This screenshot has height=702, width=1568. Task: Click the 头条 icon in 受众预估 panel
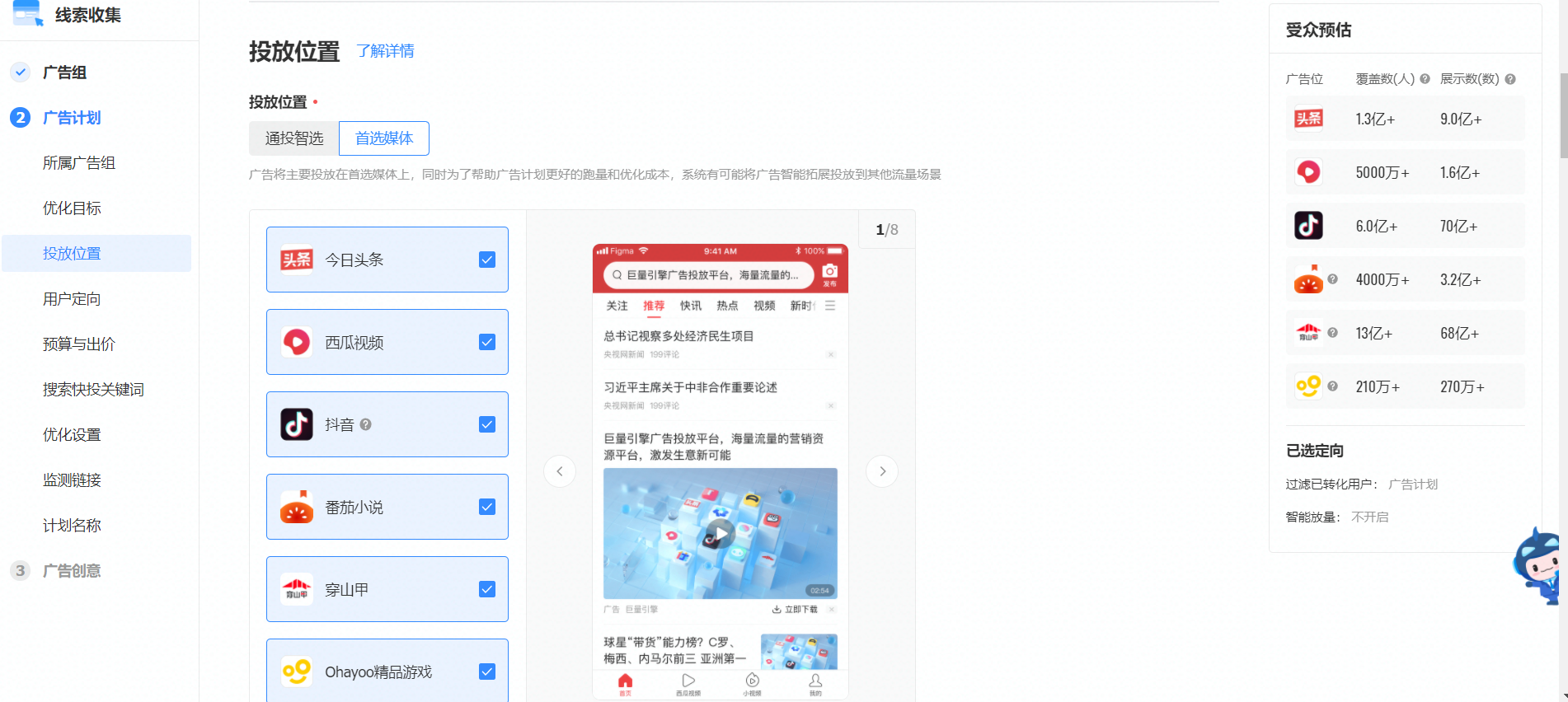[x=1308, y=119]
